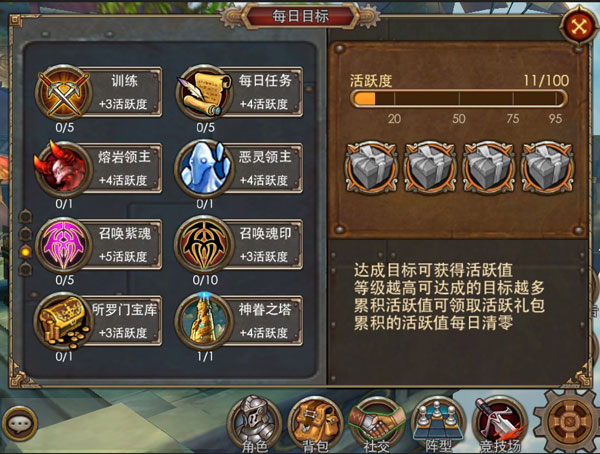Open the 训练 training goal
The height and width of the screenshot is (454, 600).
[x=99, y=92]
